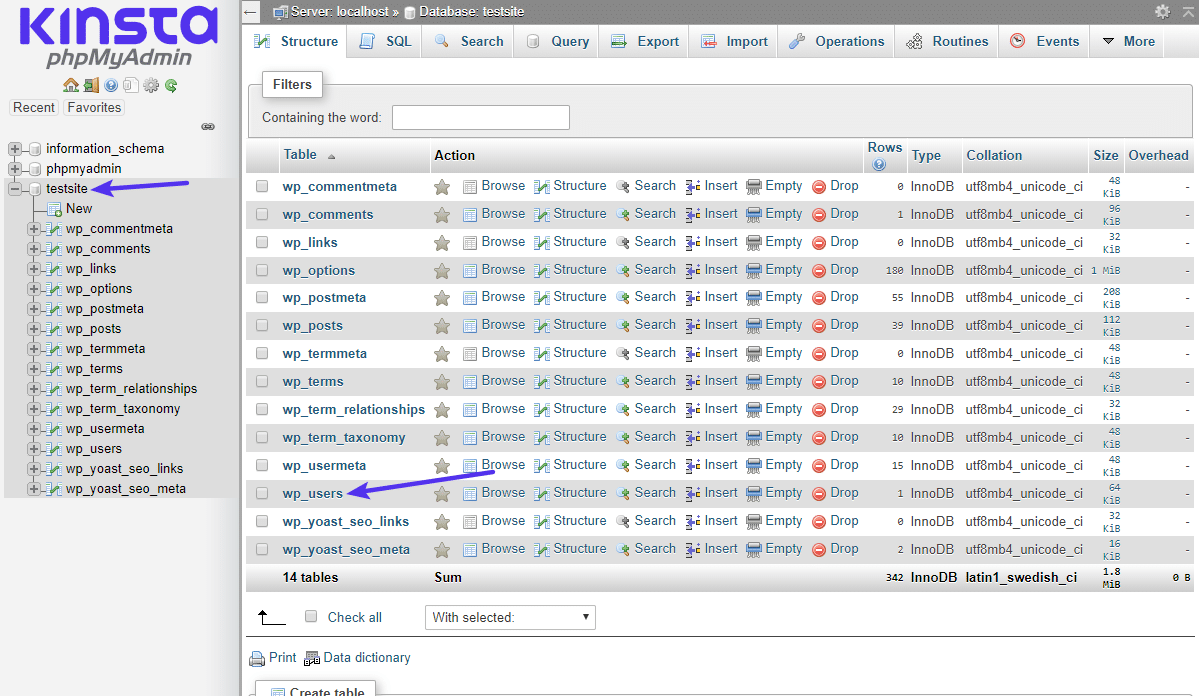This screenshot has height=696, width=1199.
Task: Open the With selected dropdown
Action: click(x=510, y=617)
